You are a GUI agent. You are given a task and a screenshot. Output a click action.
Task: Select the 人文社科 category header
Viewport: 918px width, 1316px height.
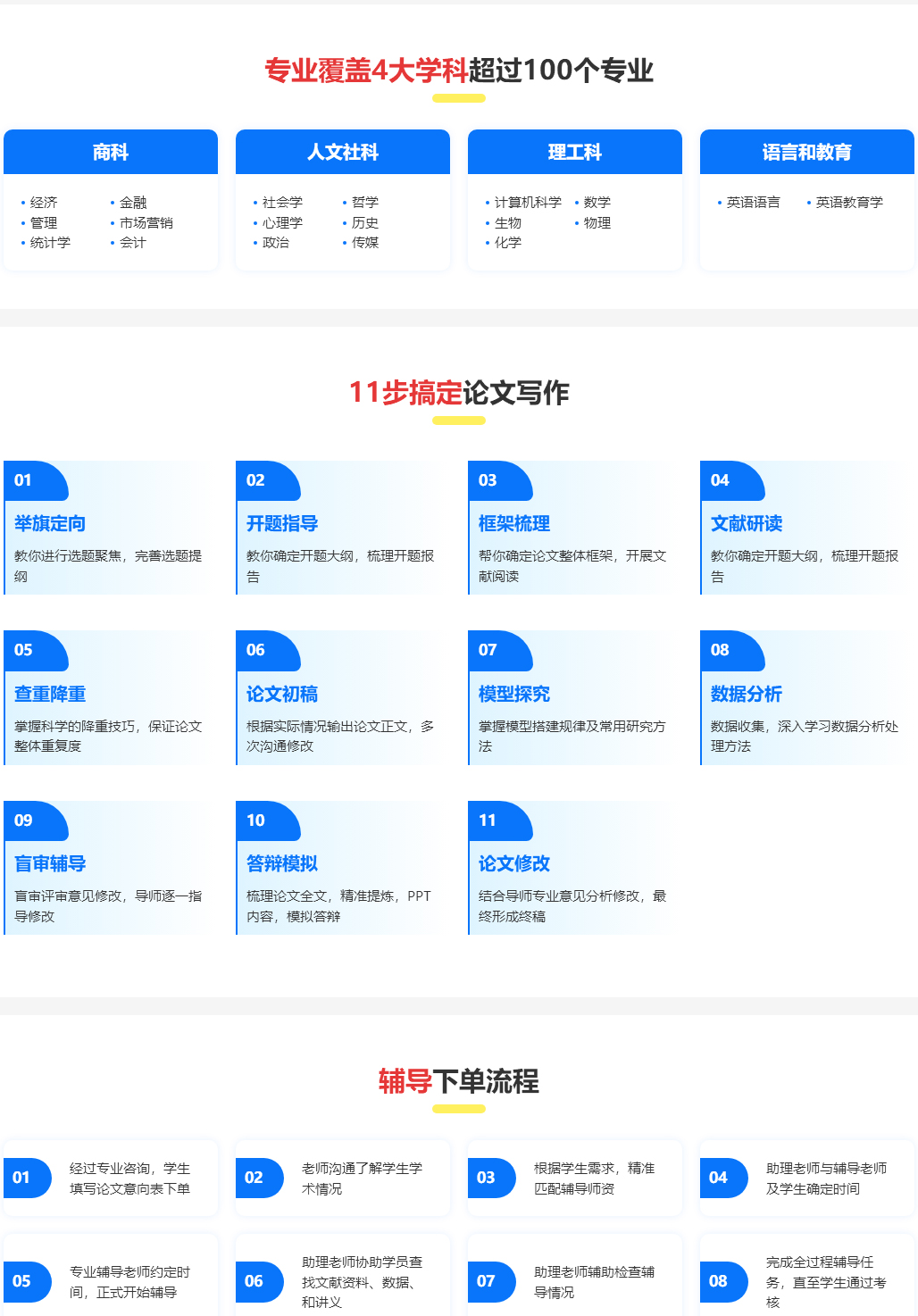(343, 152)
